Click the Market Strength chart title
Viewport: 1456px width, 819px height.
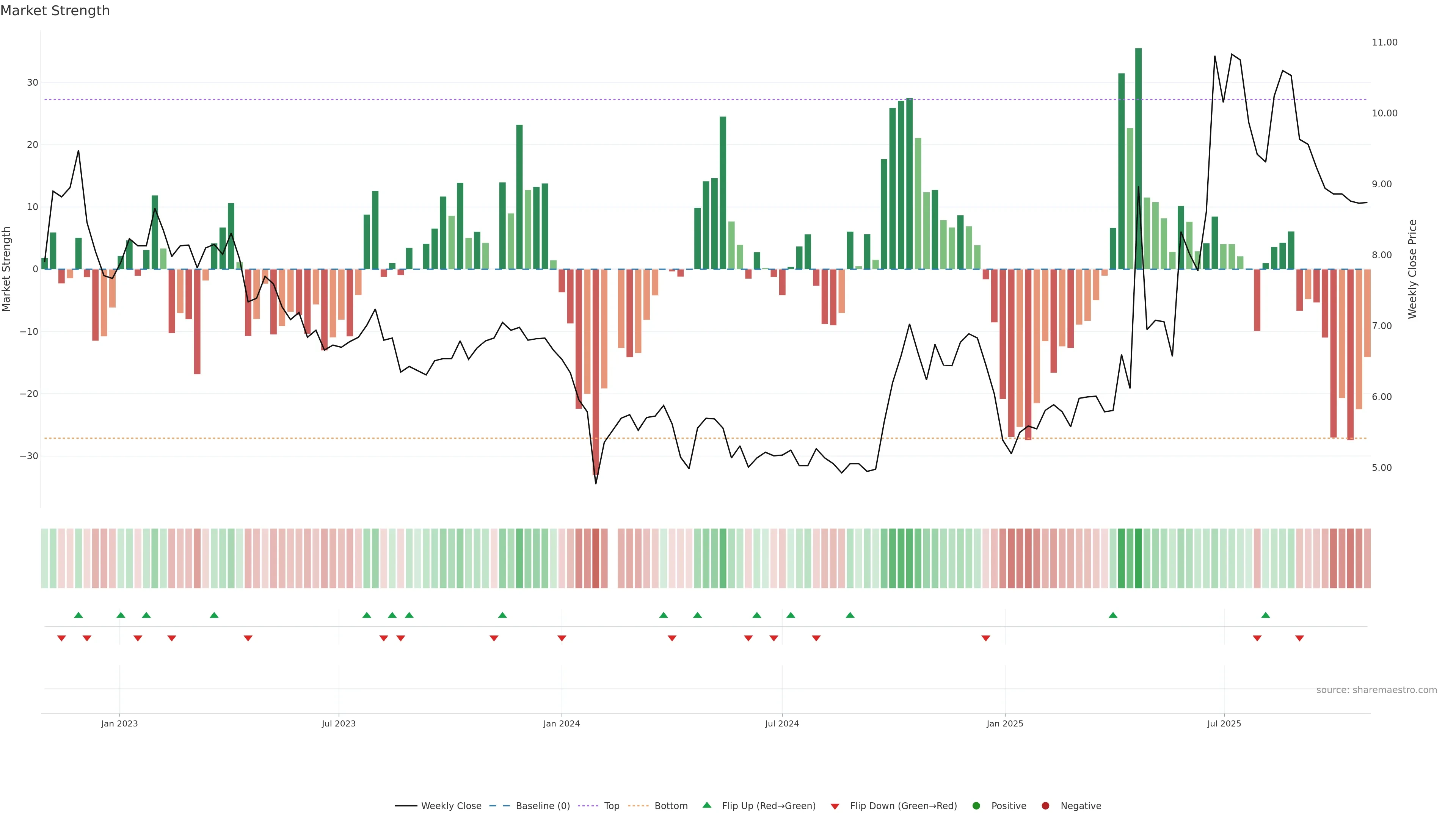pos(55,10)
